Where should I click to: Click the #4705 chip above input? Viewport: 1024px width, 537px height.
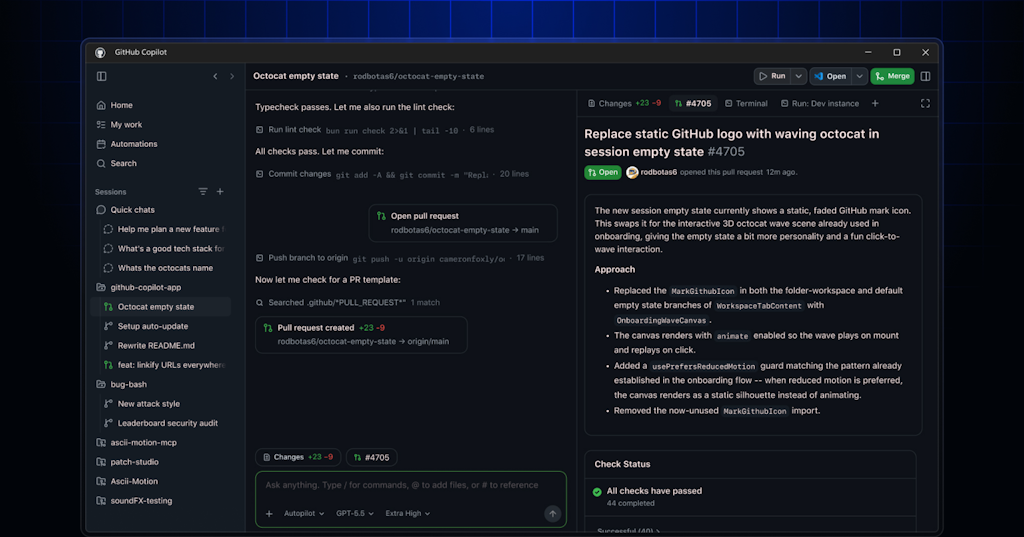pos(372,457)
